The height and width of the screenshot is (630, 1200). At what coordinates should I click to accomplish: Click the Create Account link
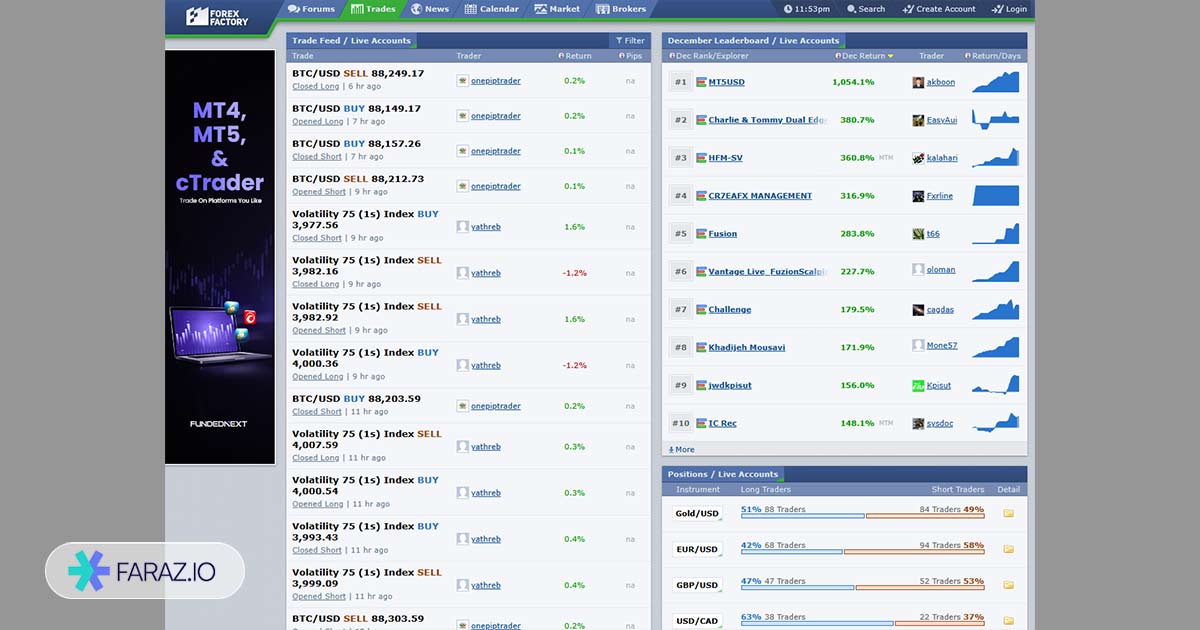938,9
